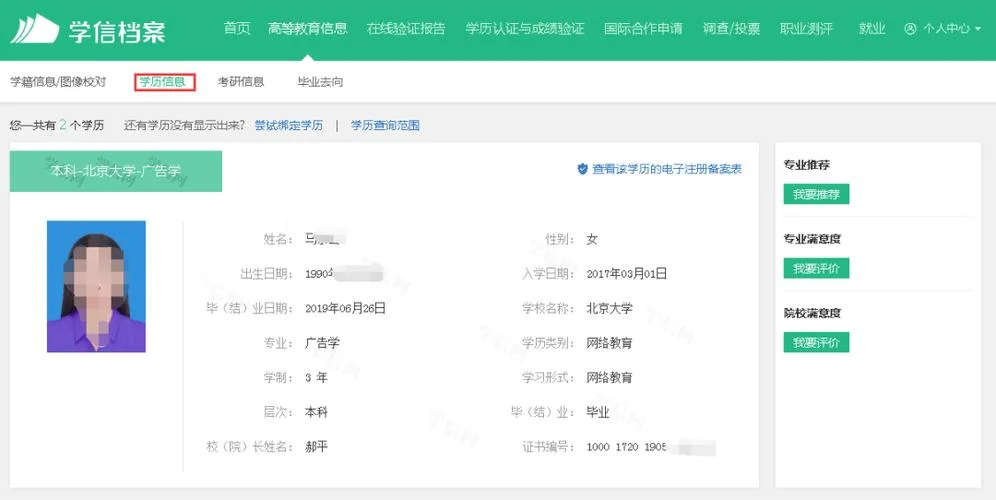This screenshot has width=996, height=500.
Task: Expand the 个人中心 dropdown arrow
Action: click(978, 29)
